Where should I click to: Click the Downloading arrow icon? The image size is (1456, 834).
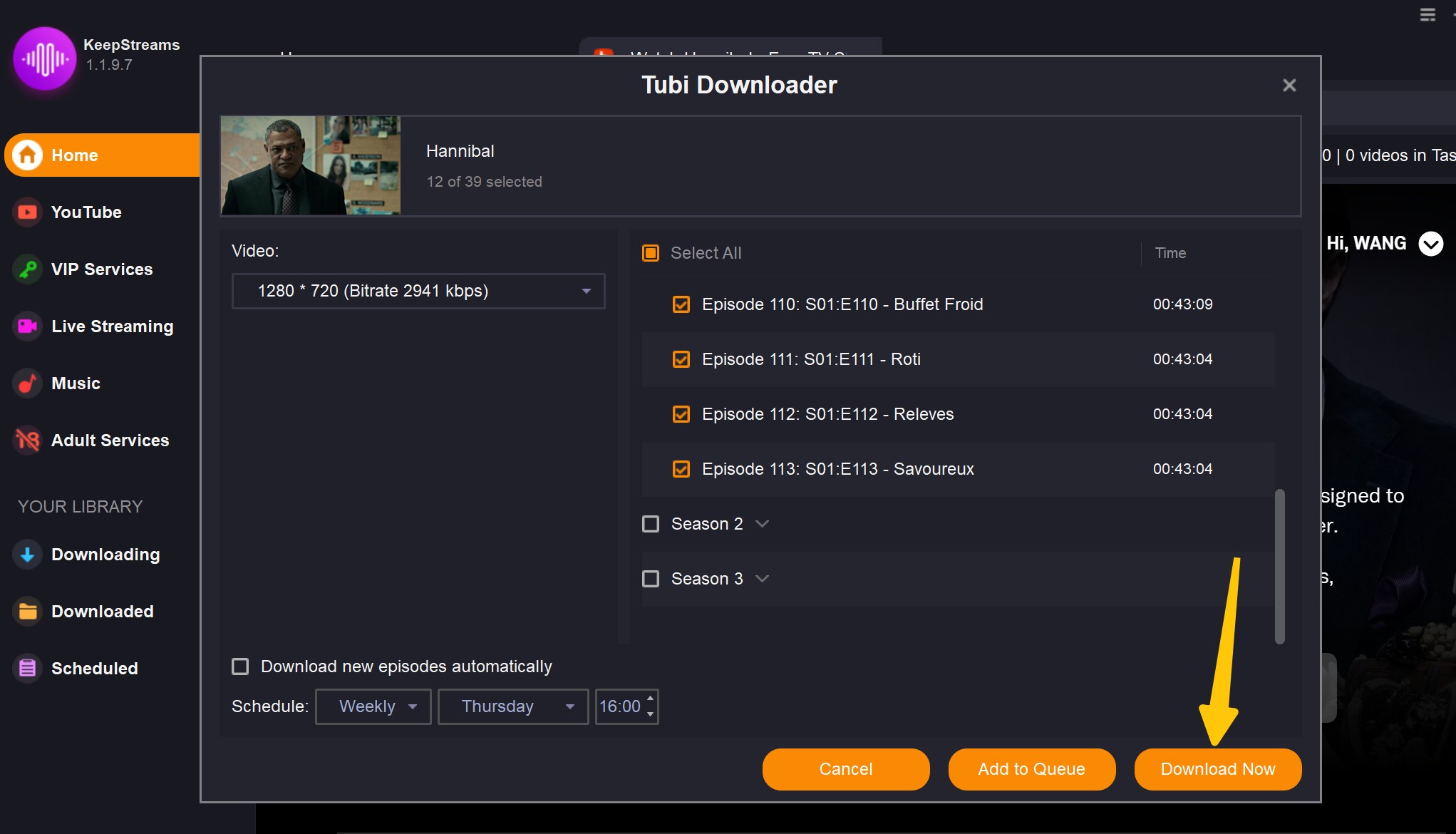point(28,554)
